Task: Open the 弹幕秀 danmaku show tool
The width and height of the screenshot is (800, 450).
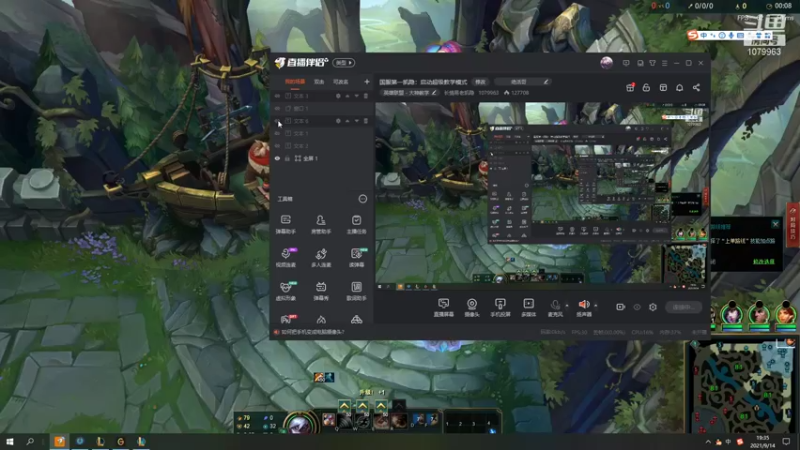Action: coord(321,290)
